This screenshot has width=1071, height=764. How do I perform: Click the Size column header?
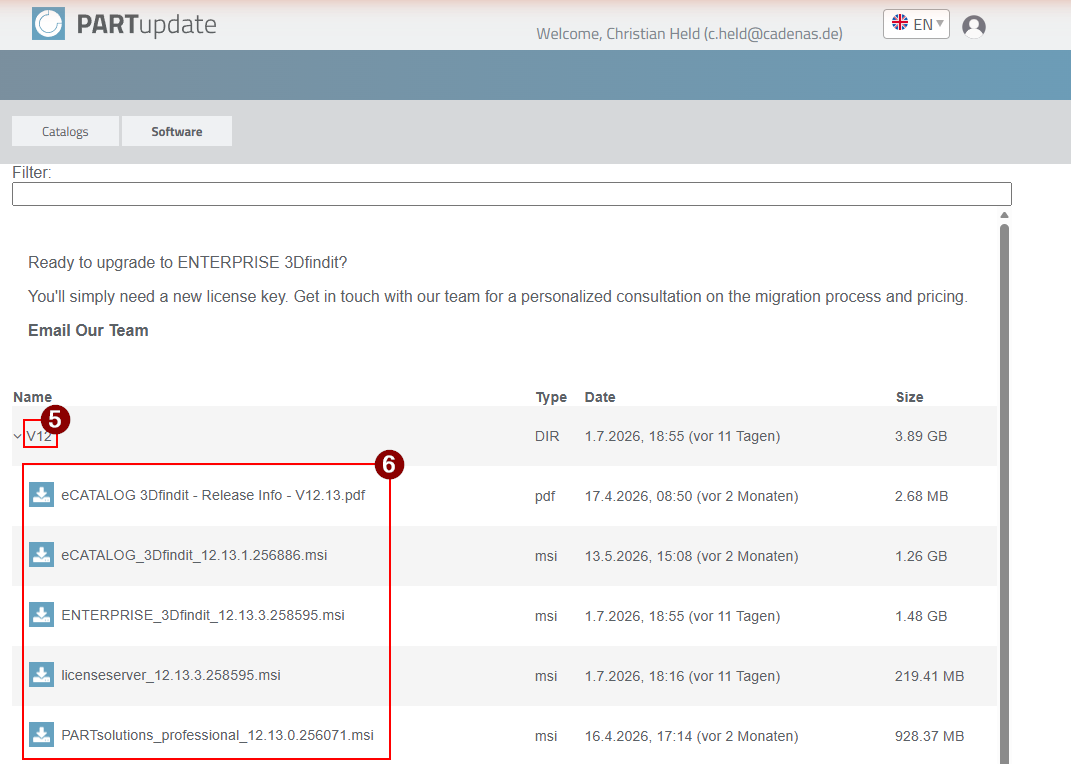[909, 397]
